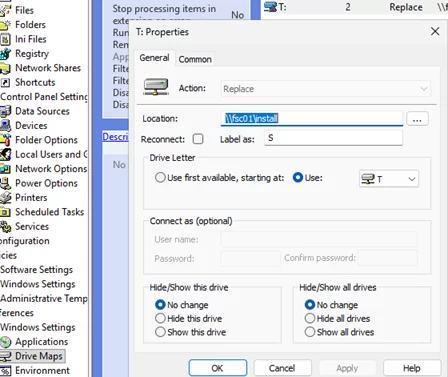Viewport: 448px width, 377px height.
Task: Close the T: Properties dialog
Action: tap(435, 31)
